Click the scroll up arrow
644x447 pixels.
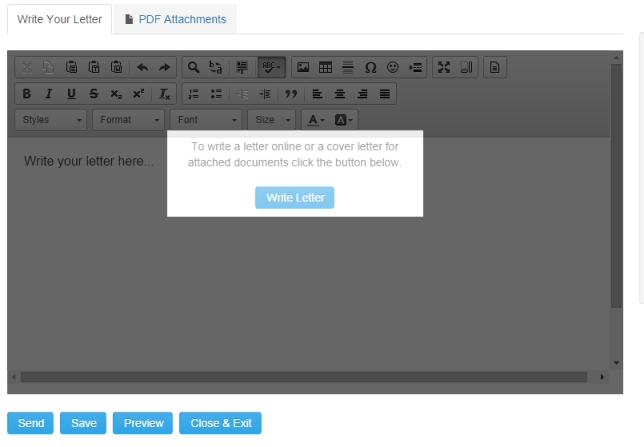[x=616, y=58]
